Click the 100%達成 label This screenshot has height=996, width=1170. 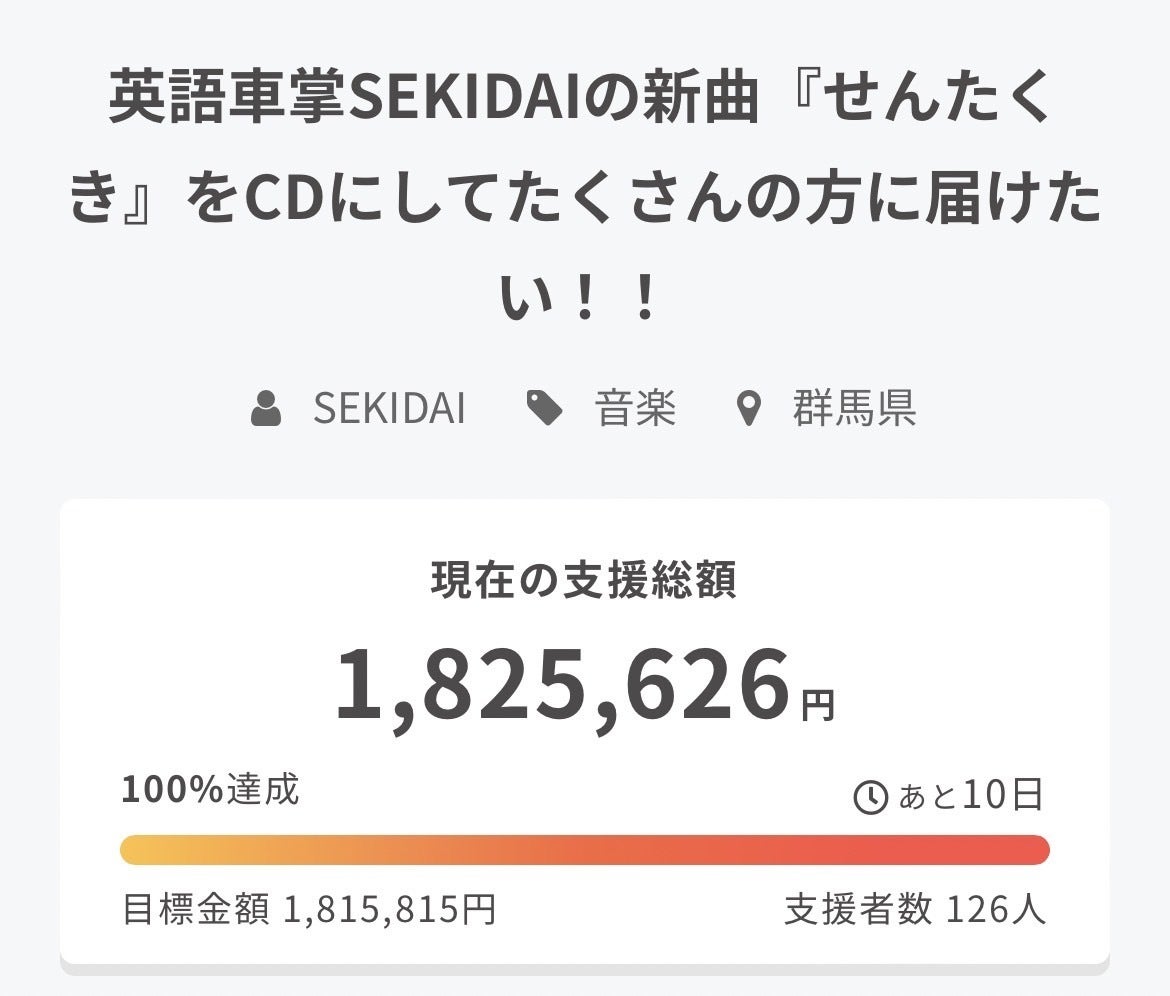tap(210, 790)
